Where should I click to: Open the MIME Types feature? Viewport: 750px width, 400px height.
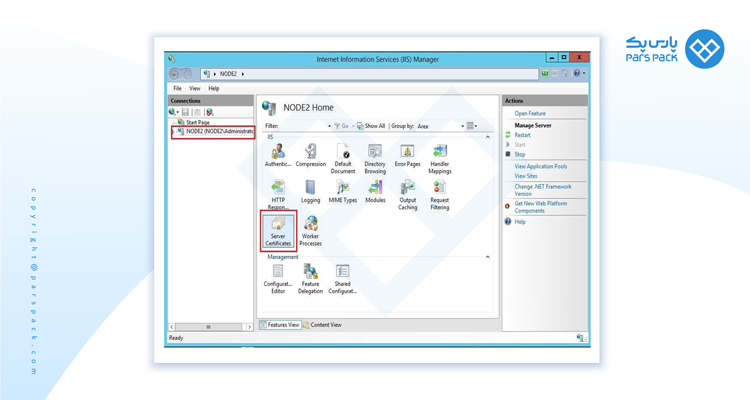343,192
